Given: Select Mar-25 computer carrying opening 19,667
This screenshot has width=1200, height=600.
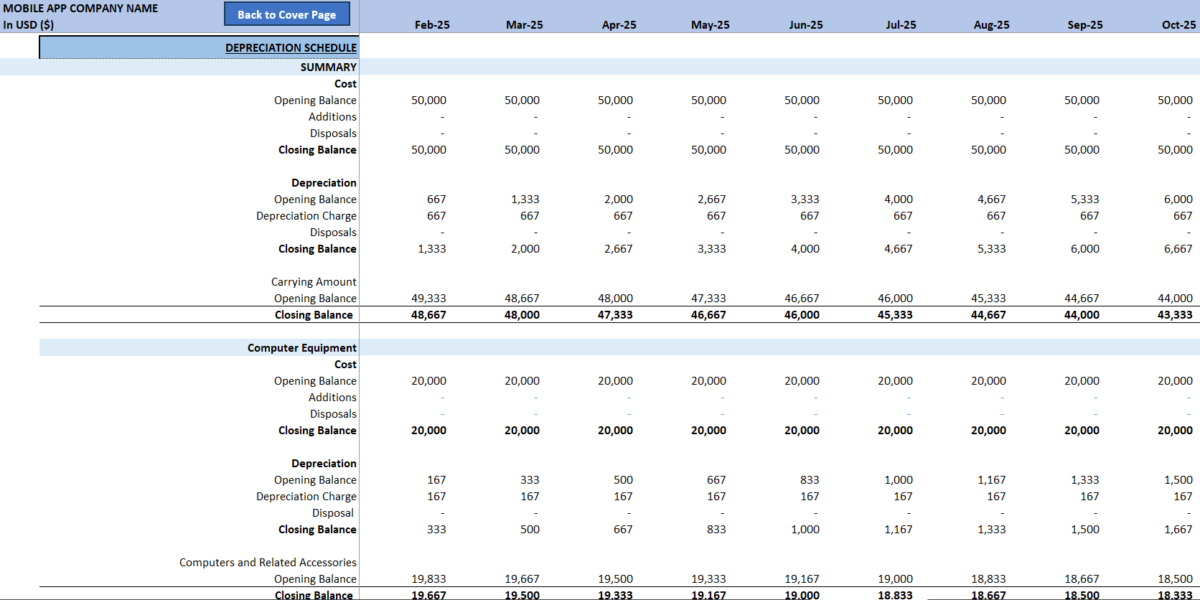Looking at the screenshot, I should pos(522,579).
